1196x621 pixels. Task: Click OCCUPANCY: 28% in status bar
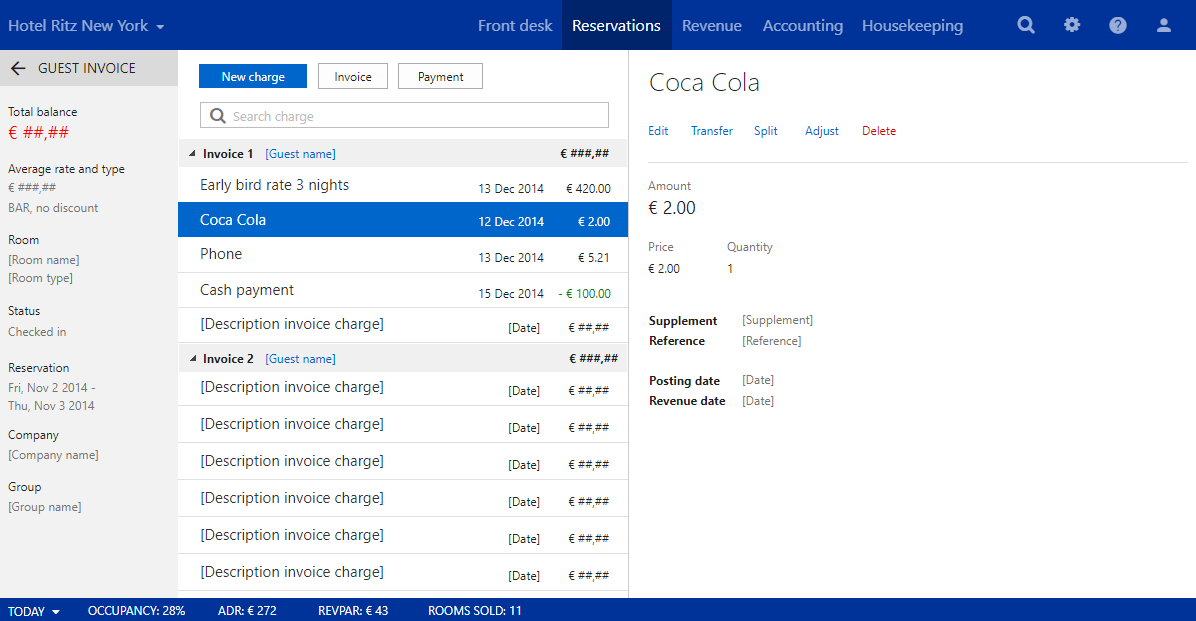(137, 611)
